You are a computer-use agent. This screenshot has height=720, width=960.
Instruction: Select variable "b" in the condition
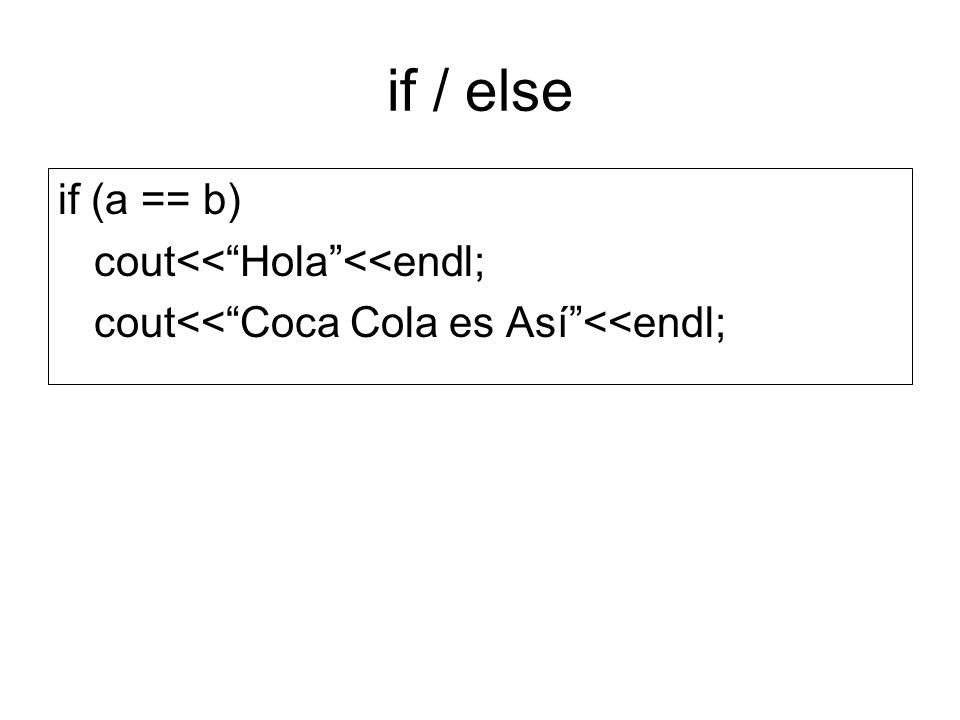pos(214,200)
